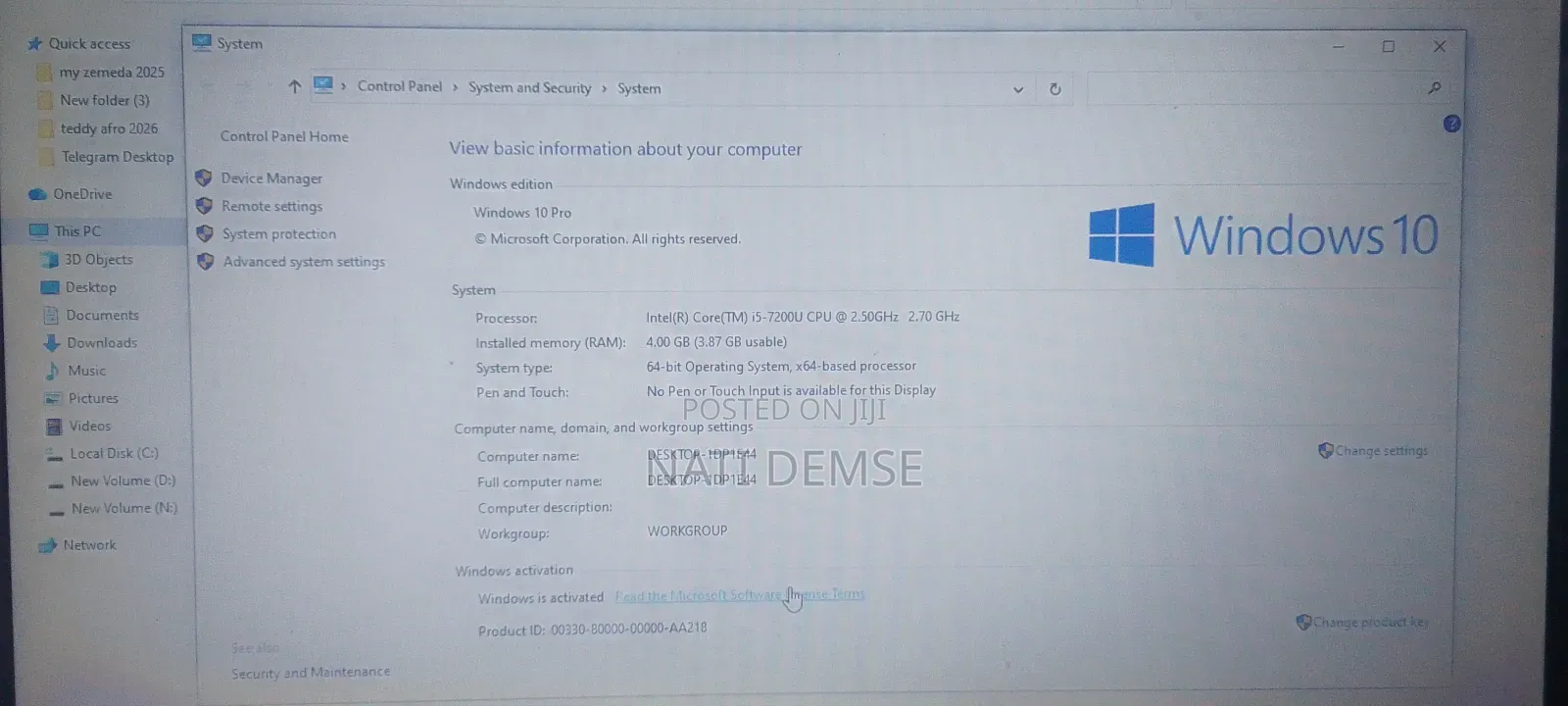Read the Microsoft Software License Terms
Viewport: 1568px width, 706px height.
pyautogui.click(x=740, y=595)
